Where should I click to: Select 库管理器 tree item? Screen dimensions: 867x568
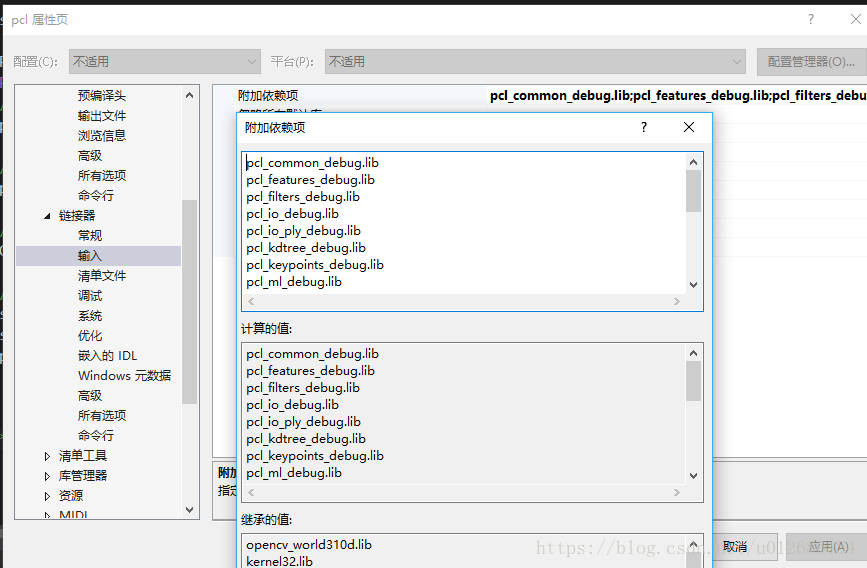coord(82,476)
